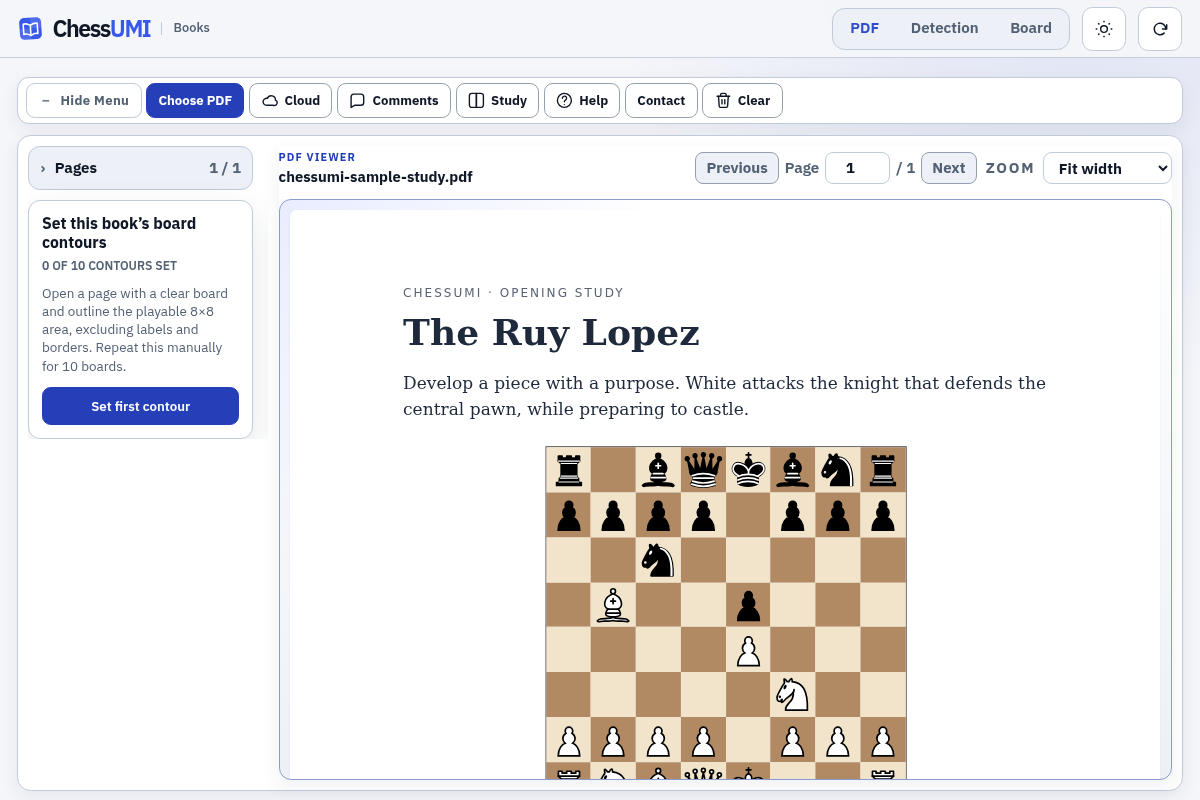The width and height of the screenshot is (1200, 800).
Task: Click the page number input field
Action: 857,168
